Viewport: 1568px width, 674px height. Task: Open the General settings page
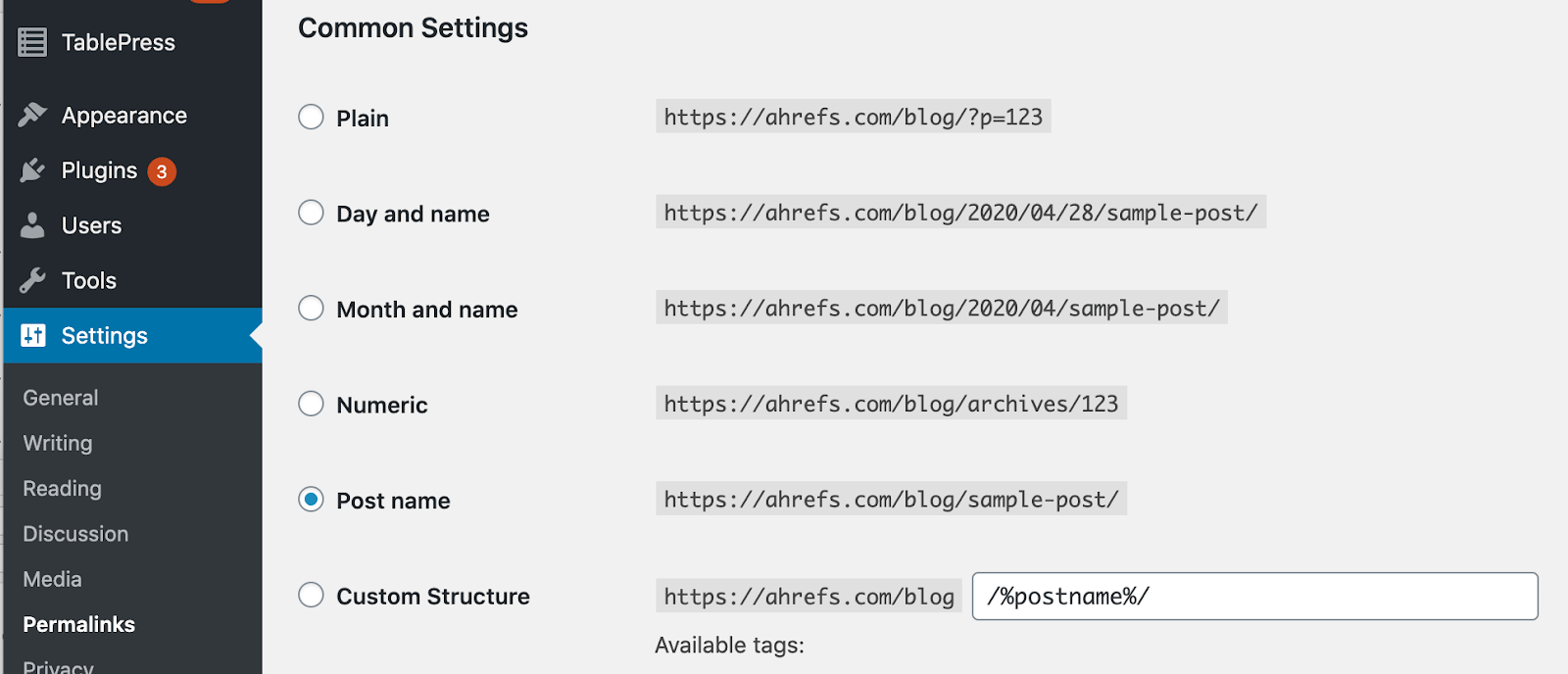[60, 397]
